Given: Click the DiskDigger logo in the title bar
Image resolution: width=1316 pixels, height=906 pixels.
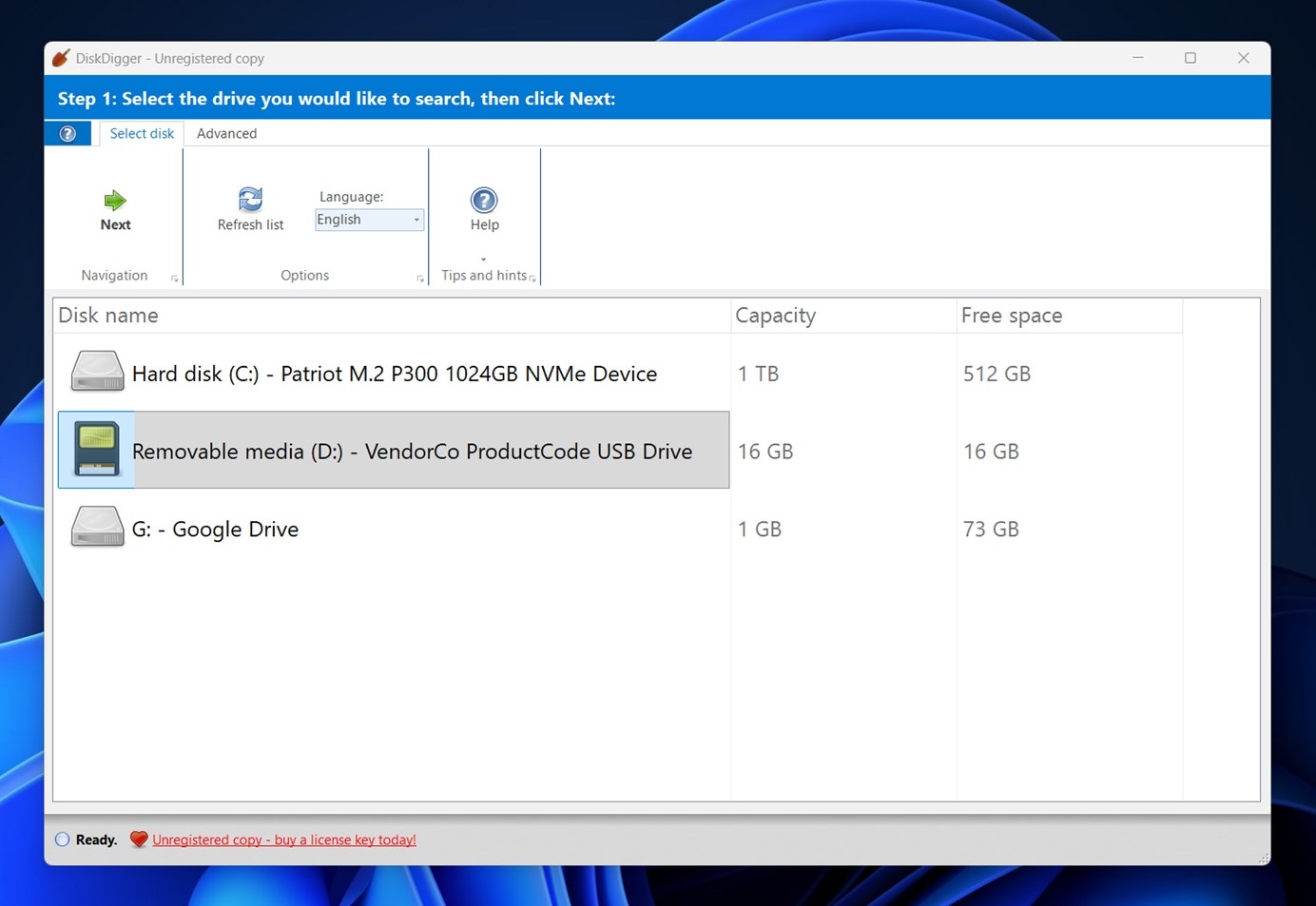Looking at the screenshot, I should [x=59, y=57].
